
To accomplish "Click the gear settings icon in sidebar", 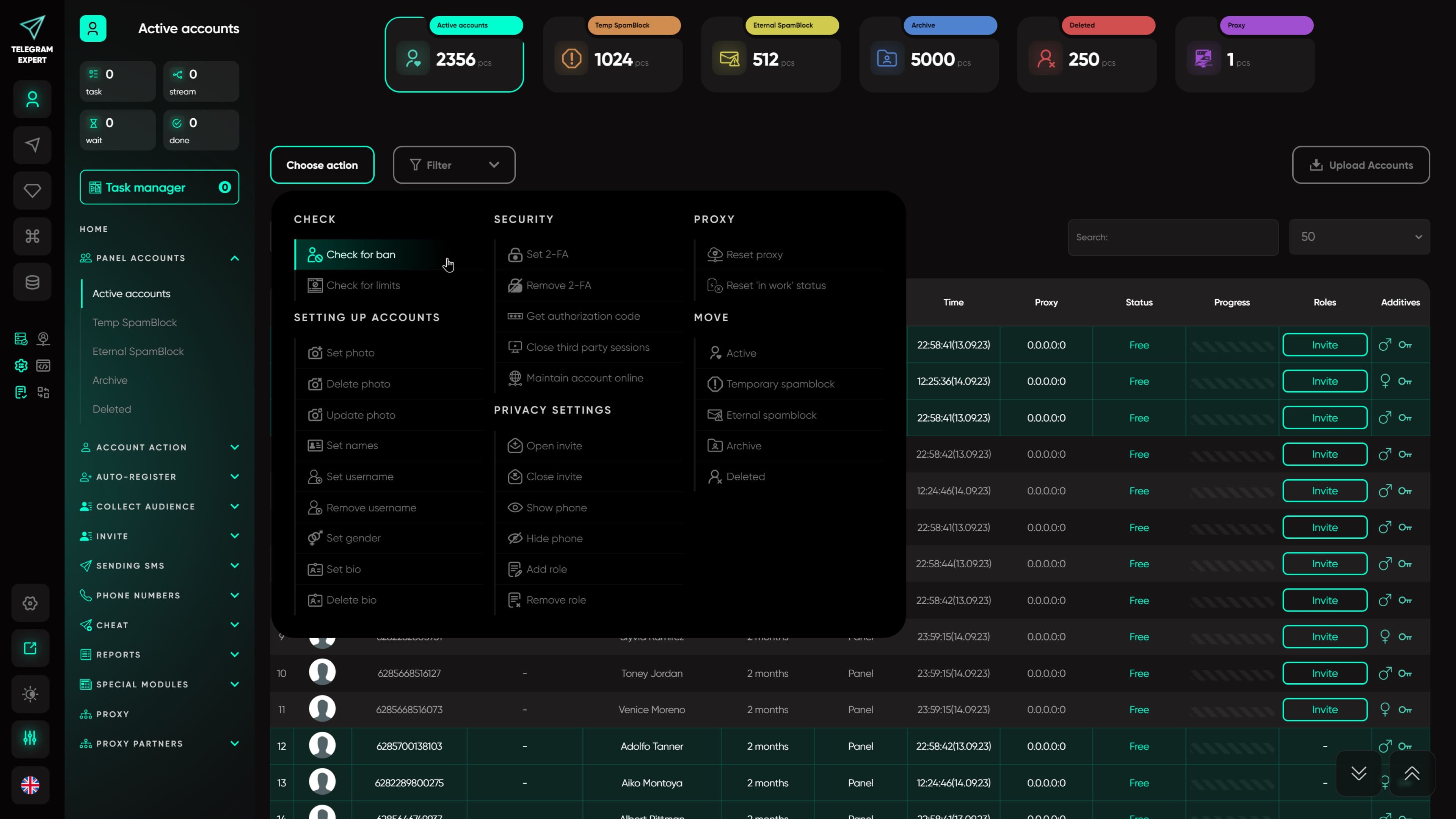I will pyautogui.click(x=30, y=603).
